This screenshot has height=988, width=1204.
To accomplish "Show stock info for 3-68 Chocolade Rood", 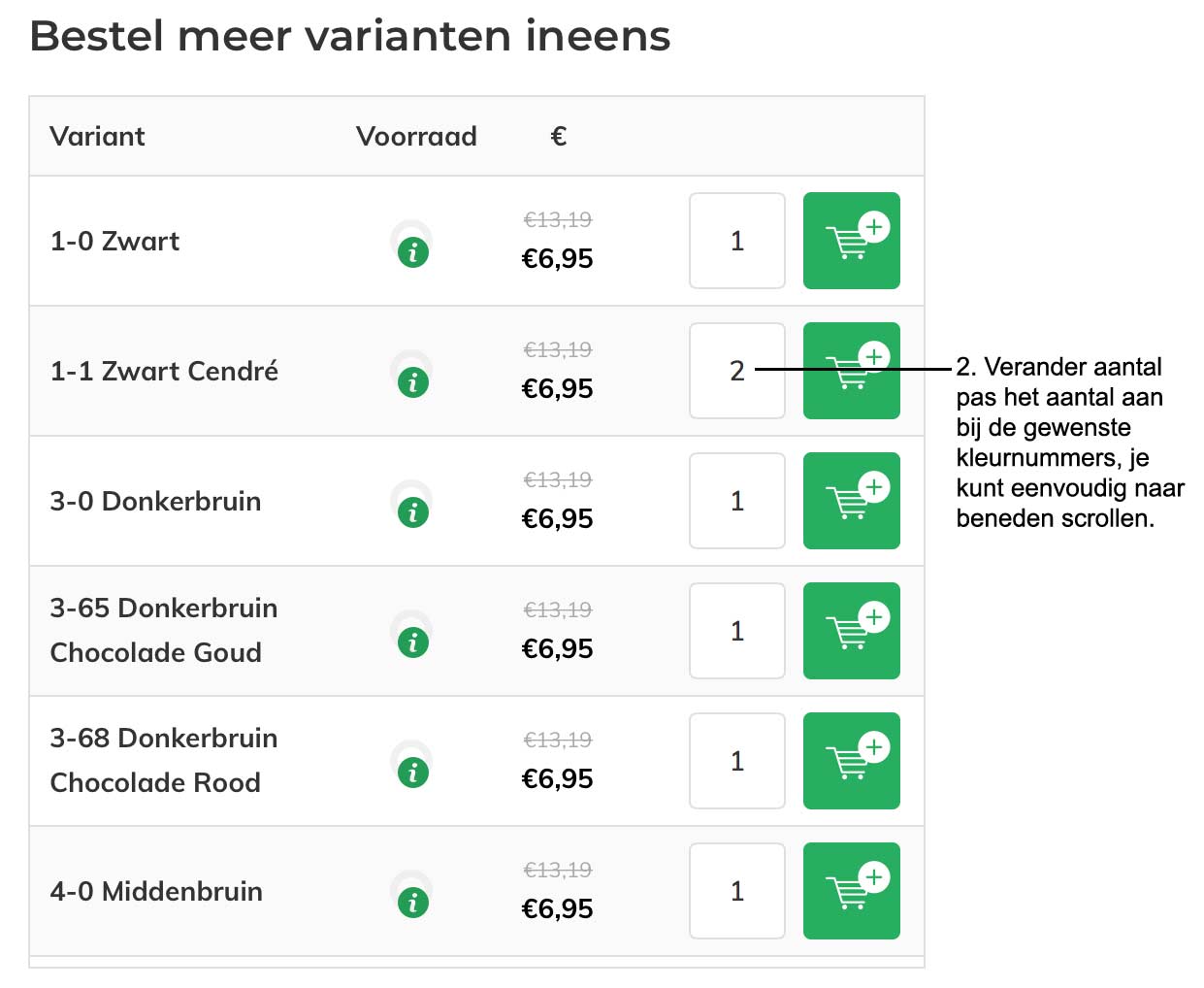I will click(413, 773).
